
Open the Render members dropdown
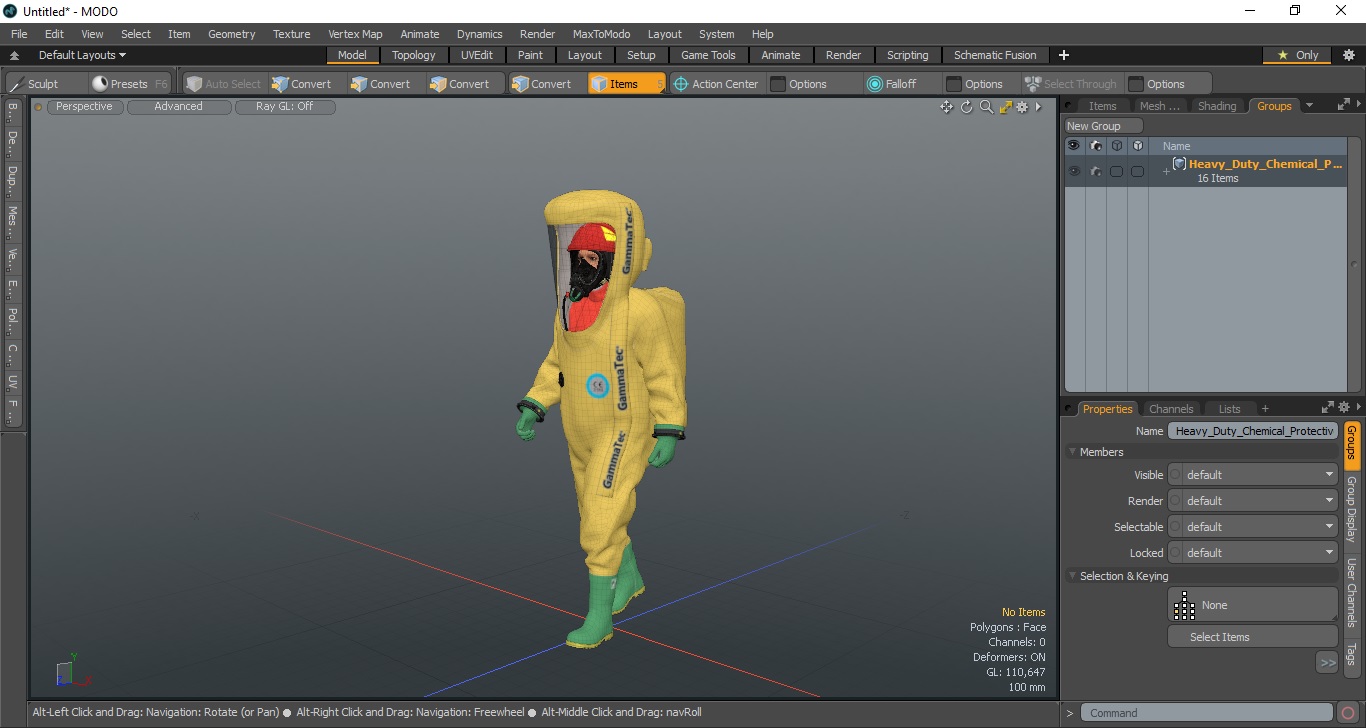click(x=1253, y=501)
